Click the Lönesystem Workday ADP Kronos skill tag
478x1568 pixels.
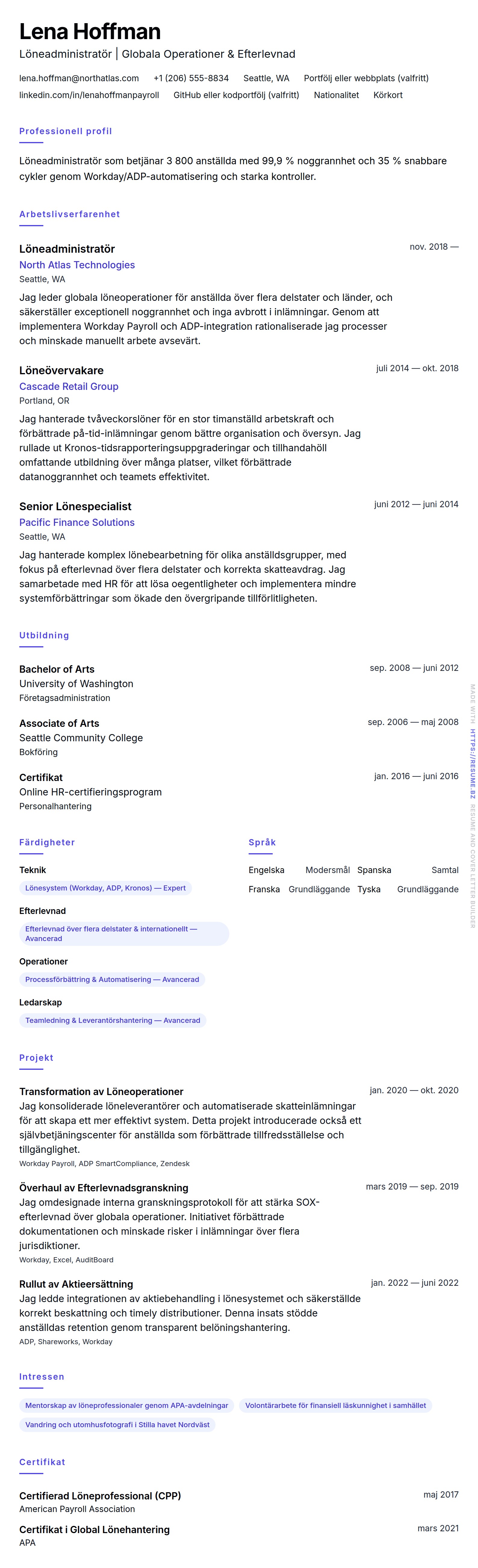[x=105, y=888]
